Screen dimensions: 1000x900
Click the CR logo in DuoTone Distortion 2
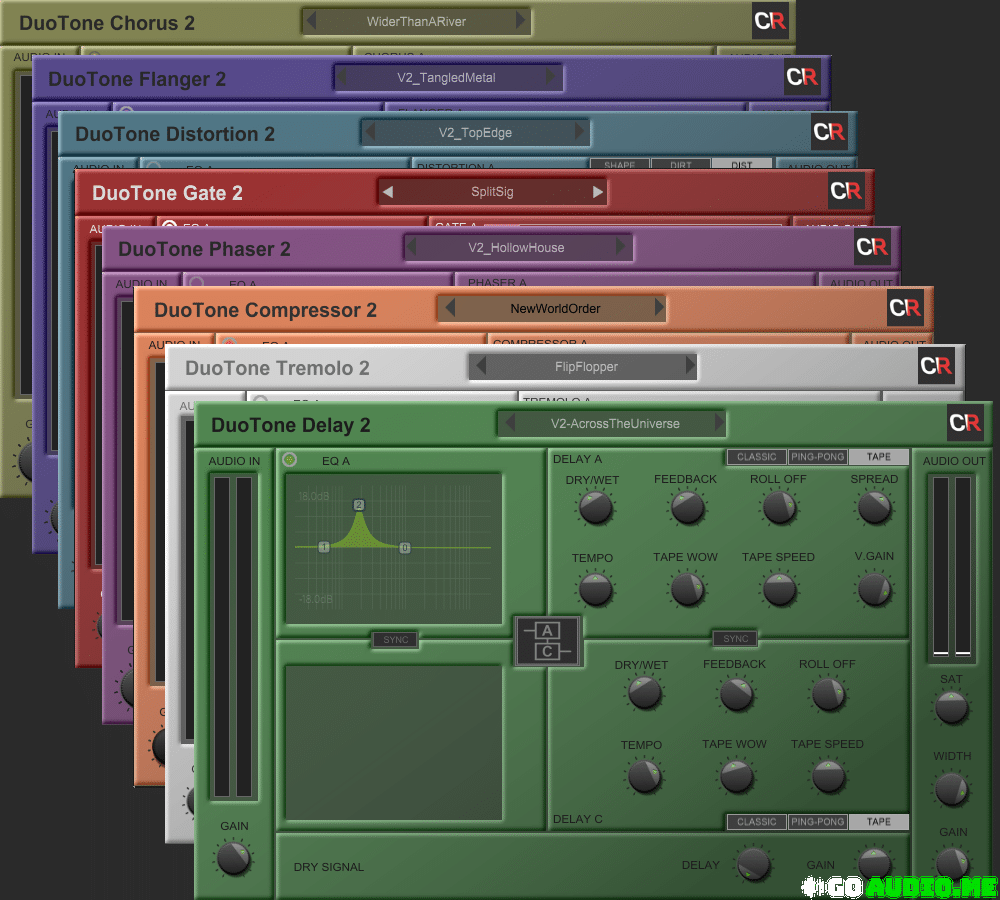pos(828,131)
